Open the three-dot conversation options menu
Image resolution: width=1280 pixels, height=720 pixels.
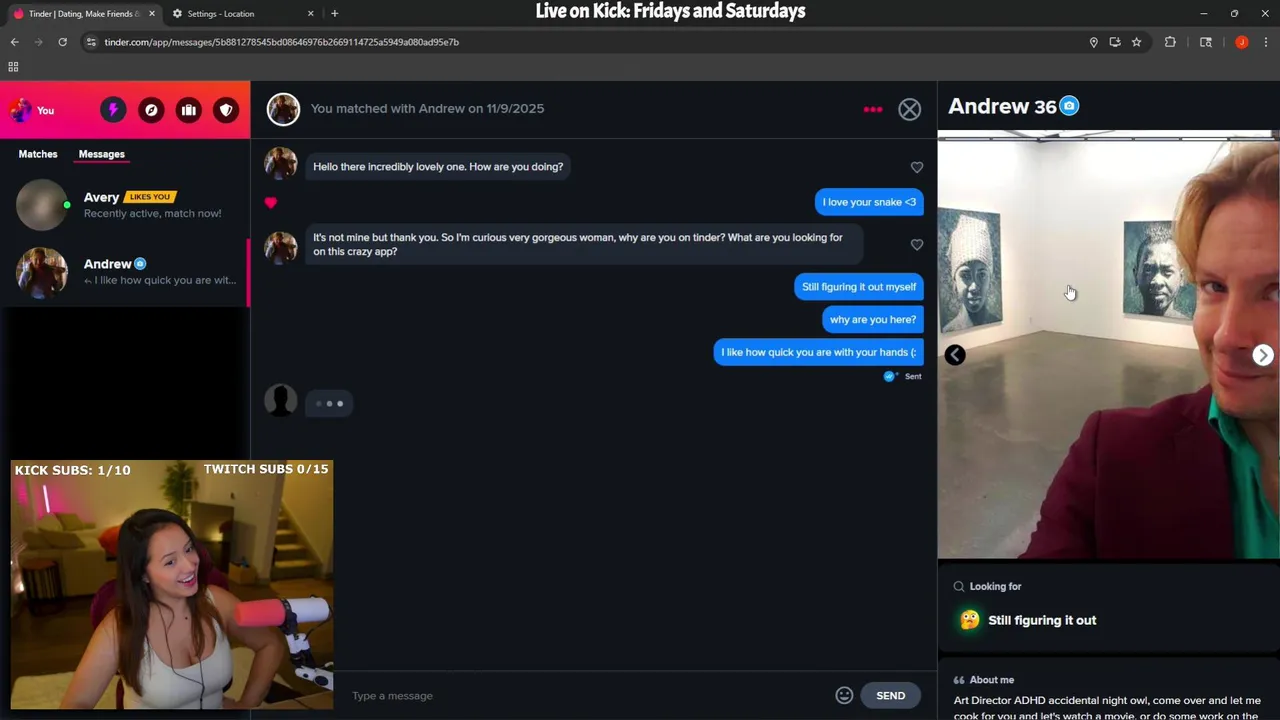pyautogui.click(x=873, y=109)
